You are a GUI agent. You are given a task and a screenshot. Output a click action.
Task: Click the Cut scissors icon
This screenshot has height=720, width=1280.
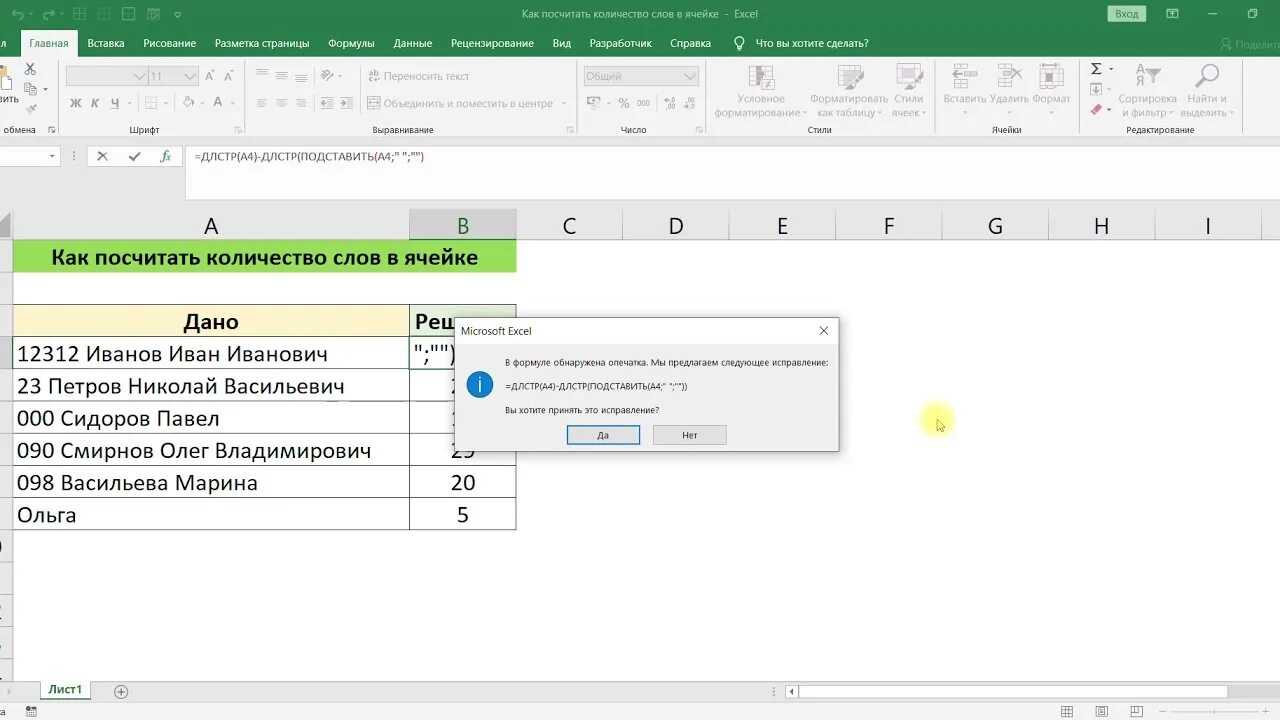[30, 69]
